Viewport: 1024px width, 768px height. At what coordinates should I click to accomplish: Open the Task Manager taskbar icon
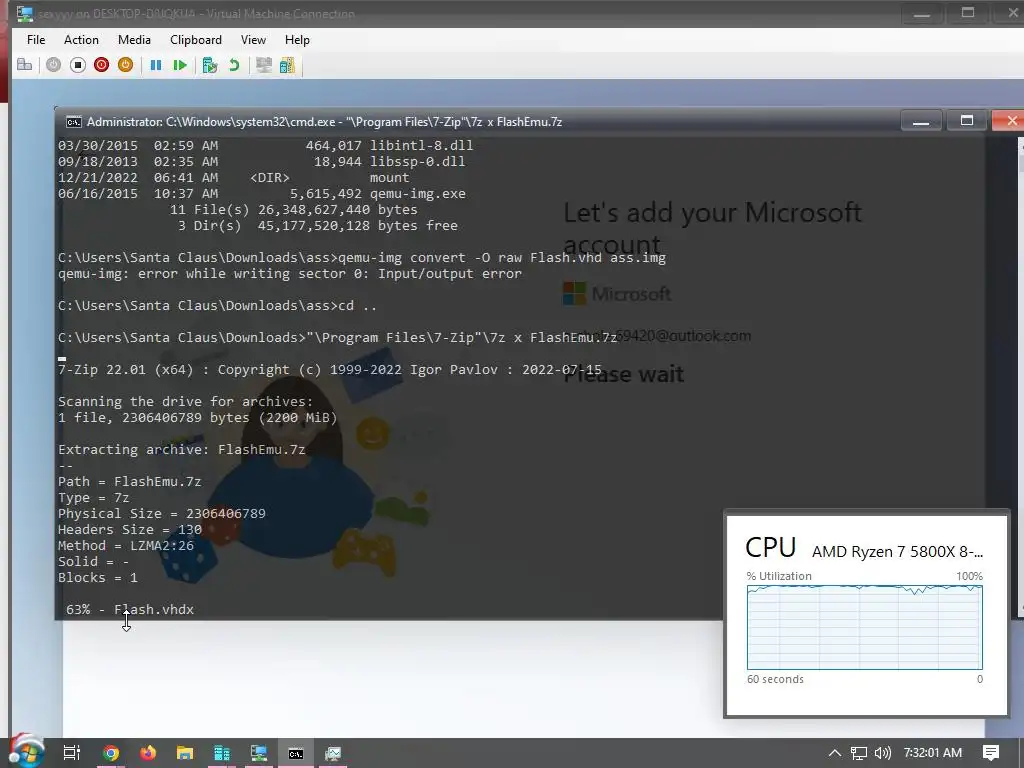333,753
